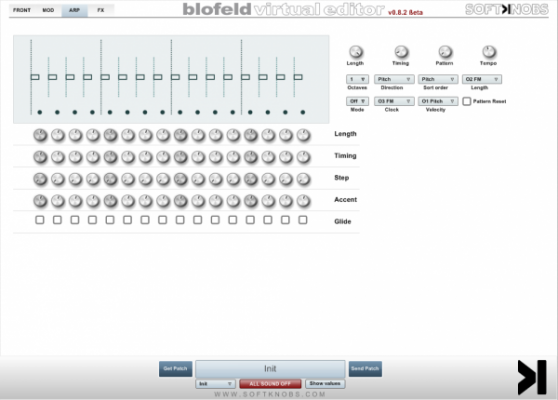Screen dimensions: 558x400
Task: Tick the Glide checkbox for step 13
Action: (250, 220)
